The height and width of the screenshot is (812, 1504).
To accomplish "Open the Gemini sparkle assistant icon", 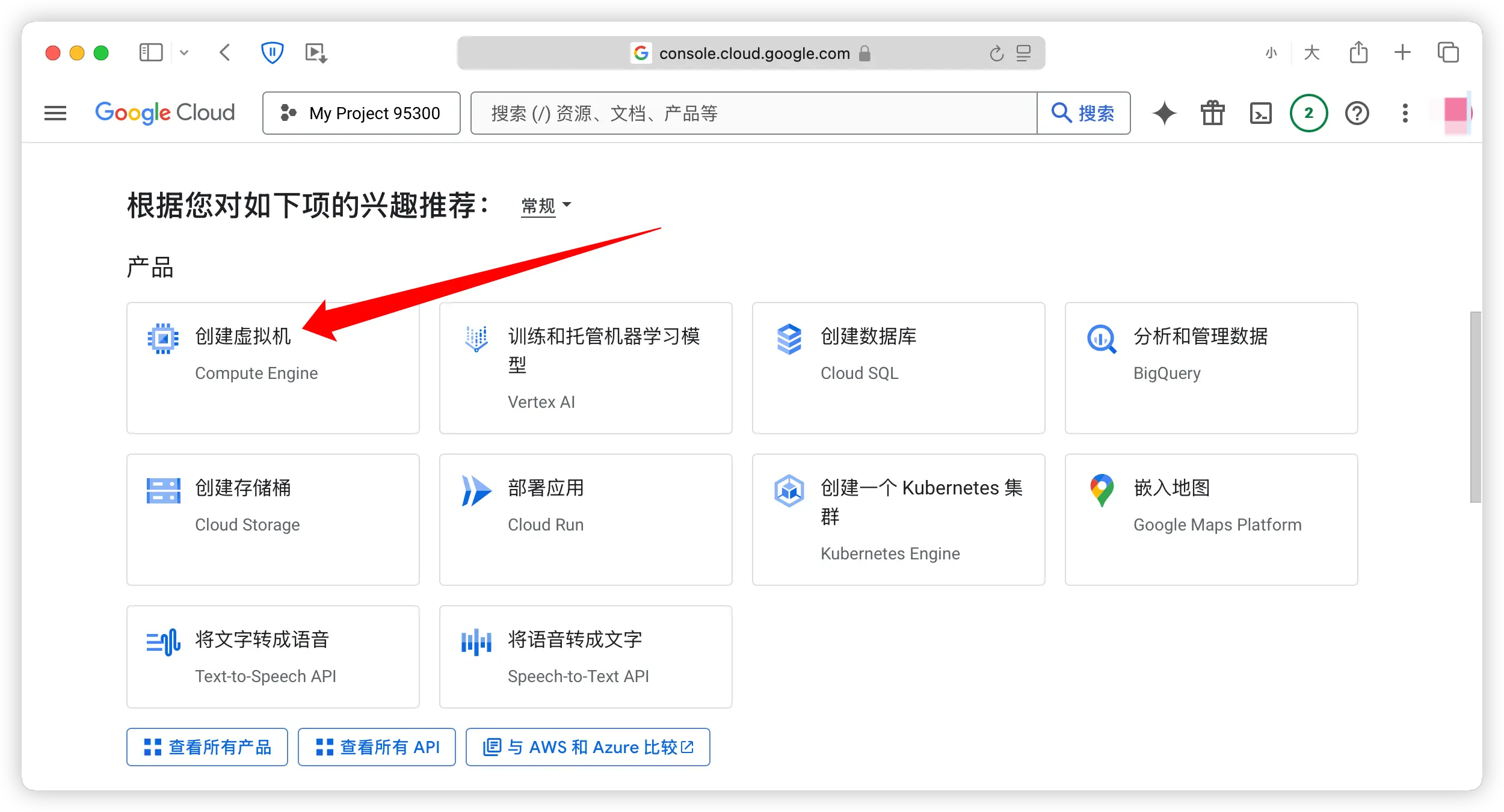I will [x=1165, y=113].
